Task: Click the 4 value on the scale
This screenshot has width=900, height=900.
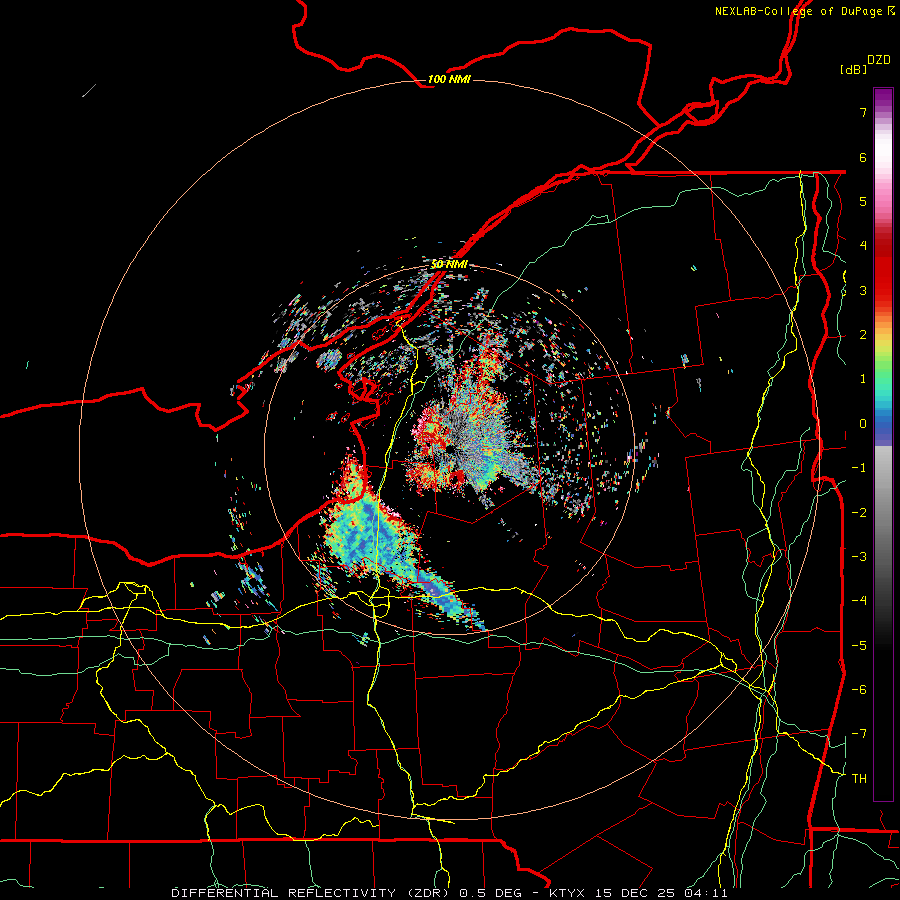Action: (863, 246)
